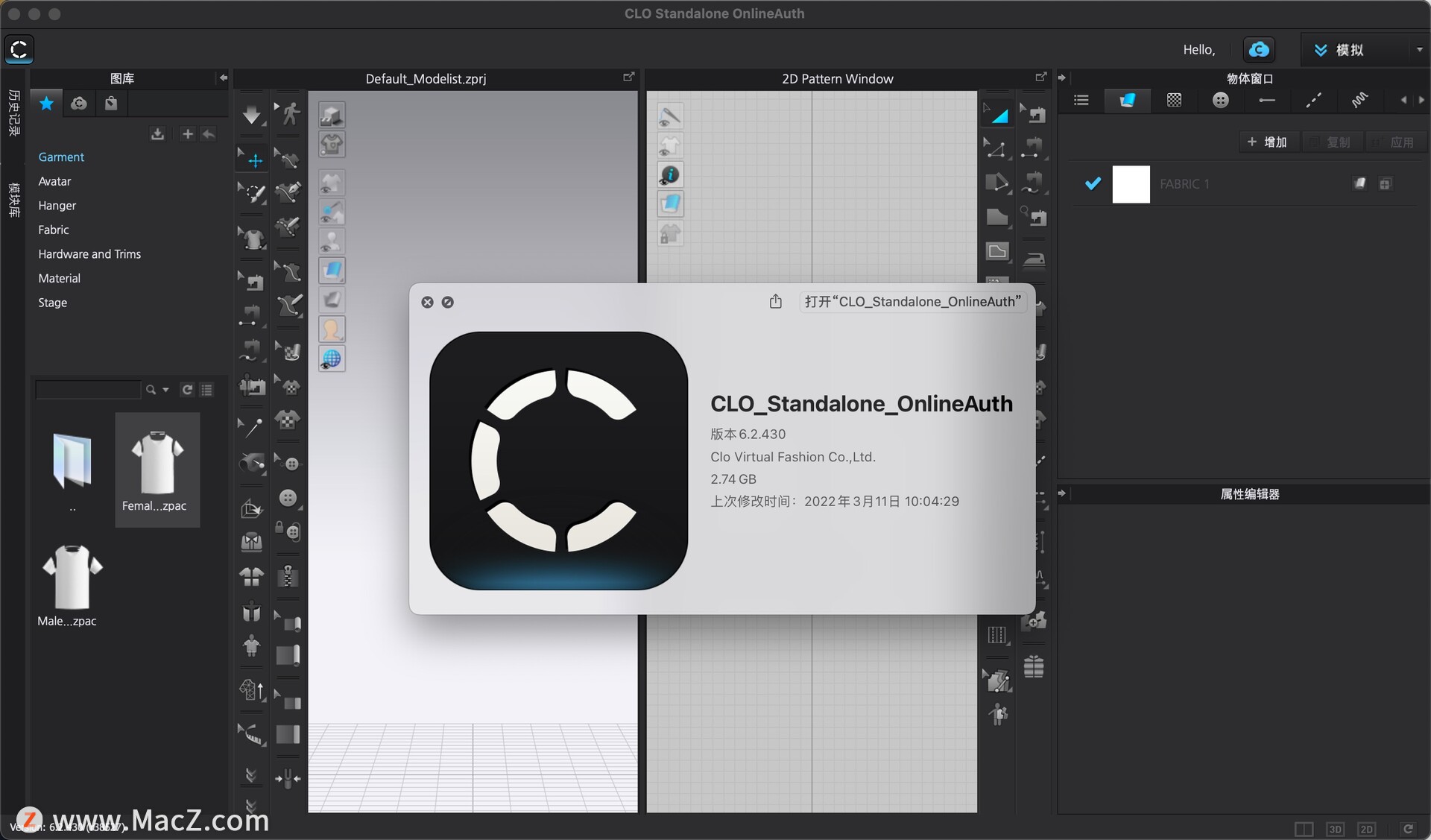
Task: Open Hanger category in Library
Action: [57, 206]
